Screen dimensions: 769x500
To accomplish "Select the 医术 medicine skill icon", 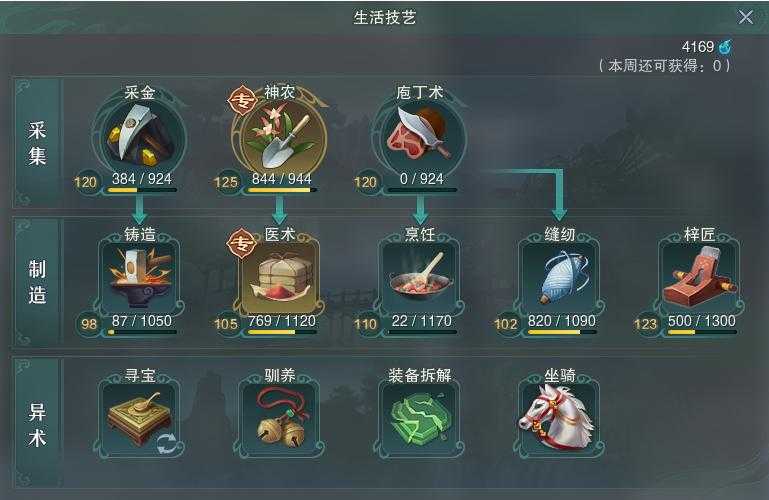I will click(280, 275).
